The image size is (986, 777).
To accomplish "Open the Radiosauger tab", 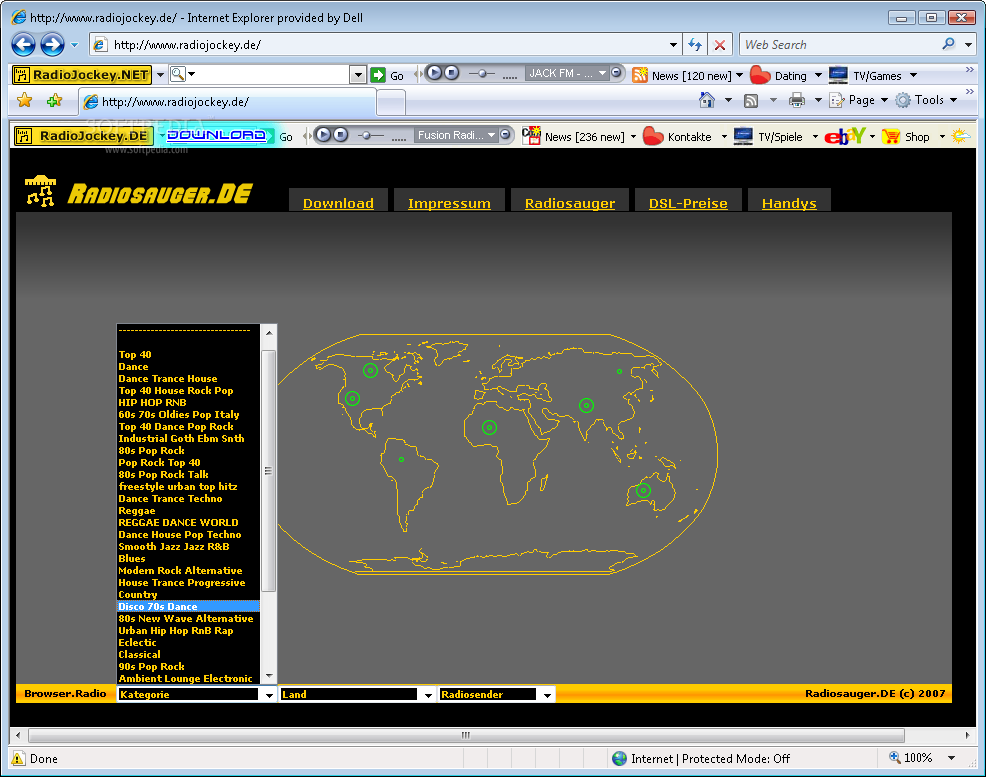I will click(x=570, y=202).
